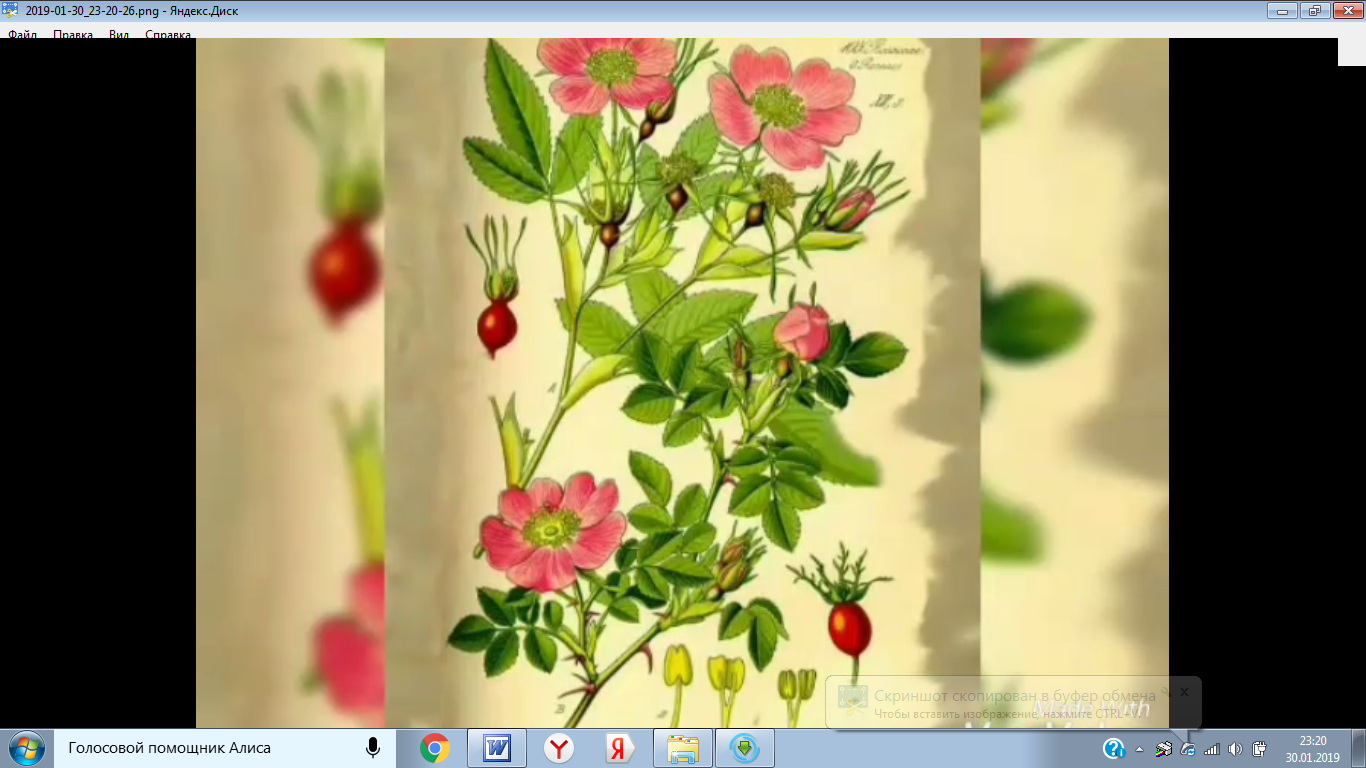Click the Алиса voice assistant search field
Image resolution: width=1366 pixels, height=768 pixels.
[x=224, y=748]
